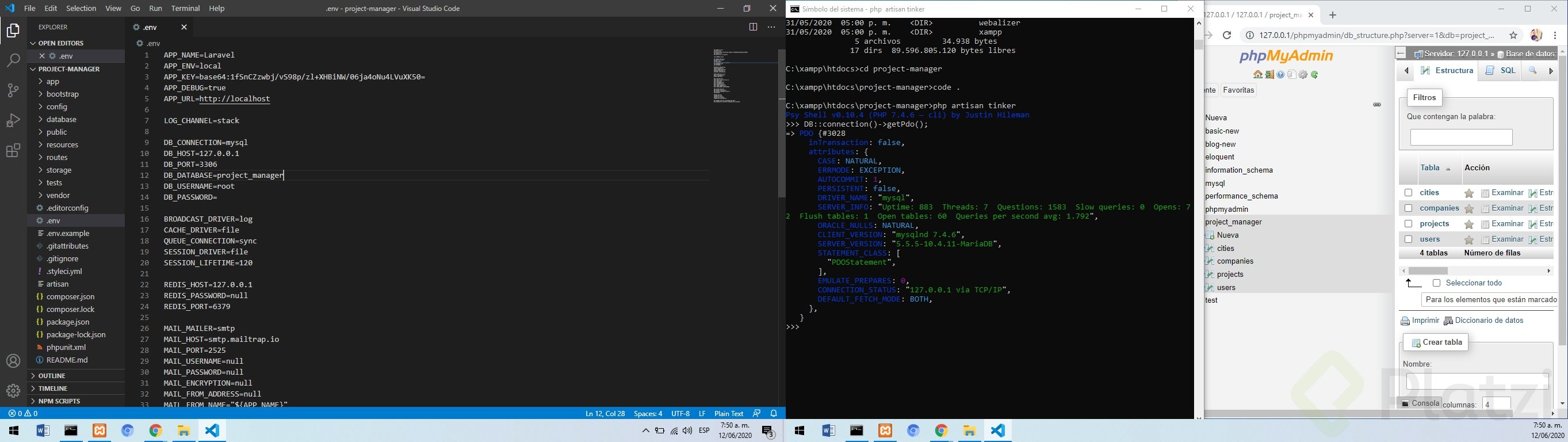Check the companies table checkbox
Viewport: 1568px width, 442px height.
tap(1408, 208)
